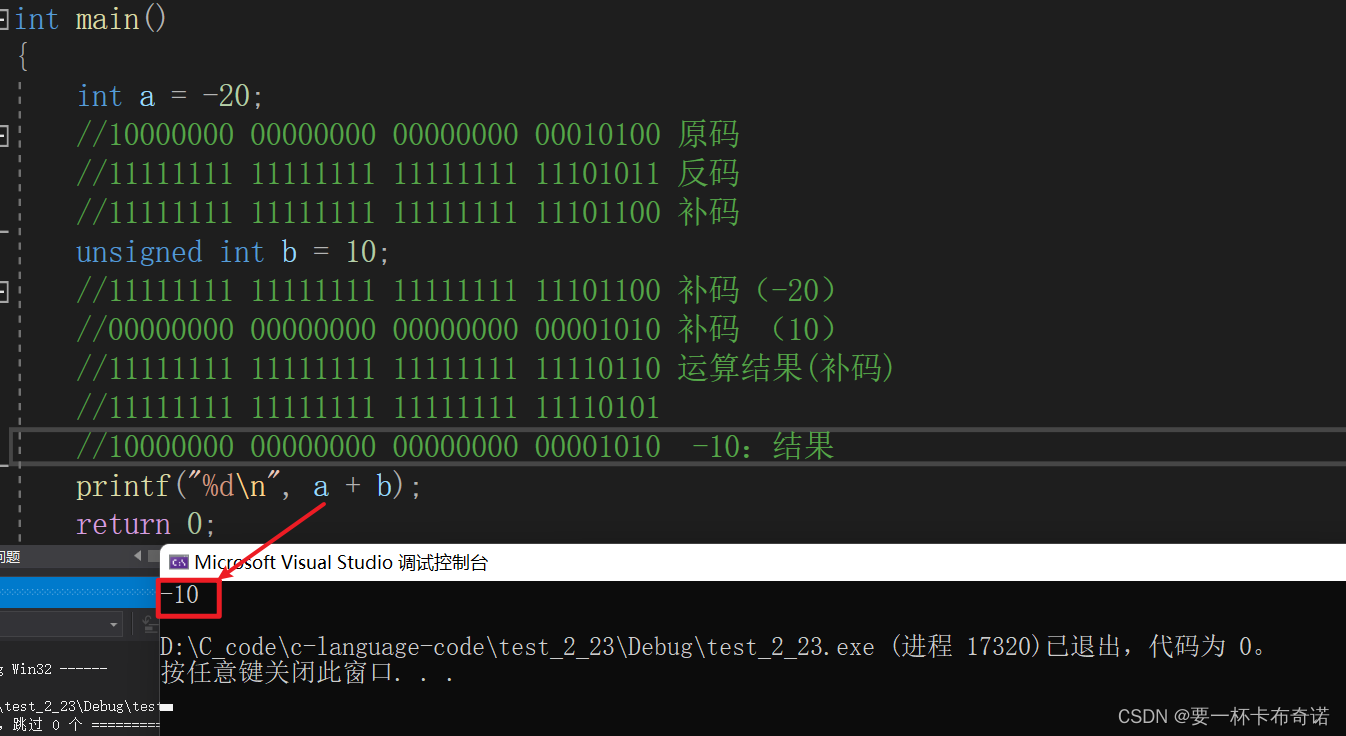Click the 'return 0;' line
The width and height of the screenshot is (1346, 736).
[x=146, y=524]
